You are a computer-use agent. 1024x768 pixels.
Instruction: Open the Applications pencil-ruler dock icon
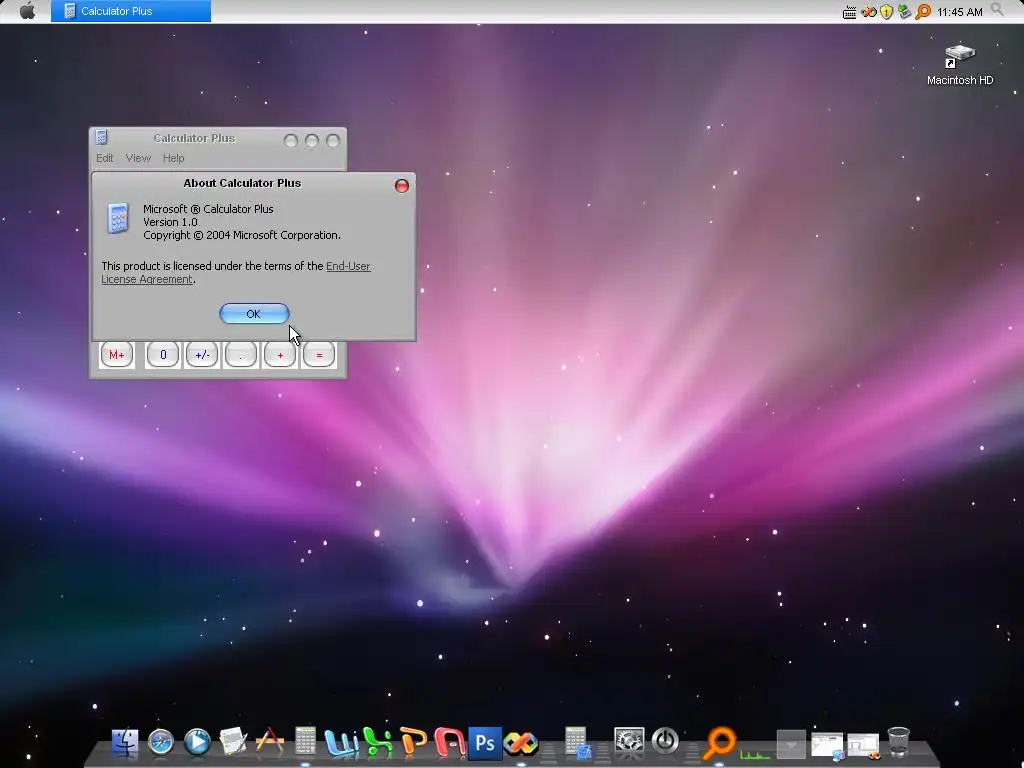click(269, 743)
